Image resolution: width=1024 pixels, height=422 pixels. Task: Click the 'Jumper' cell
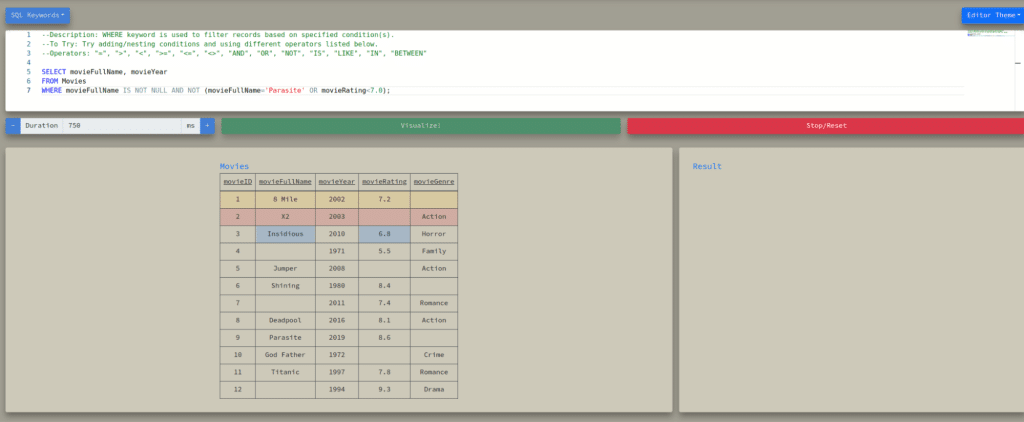[x=285, y=268]
